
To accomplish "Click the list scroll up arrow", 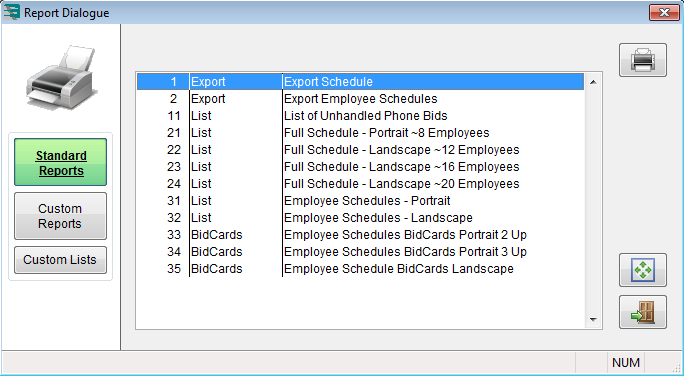I will [x=593, y=82].
